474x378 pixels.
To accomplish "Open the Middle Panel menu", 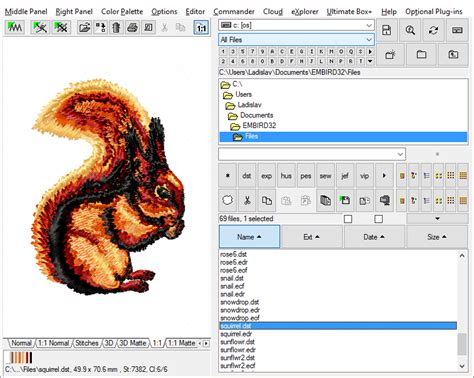I will point(26,12).
